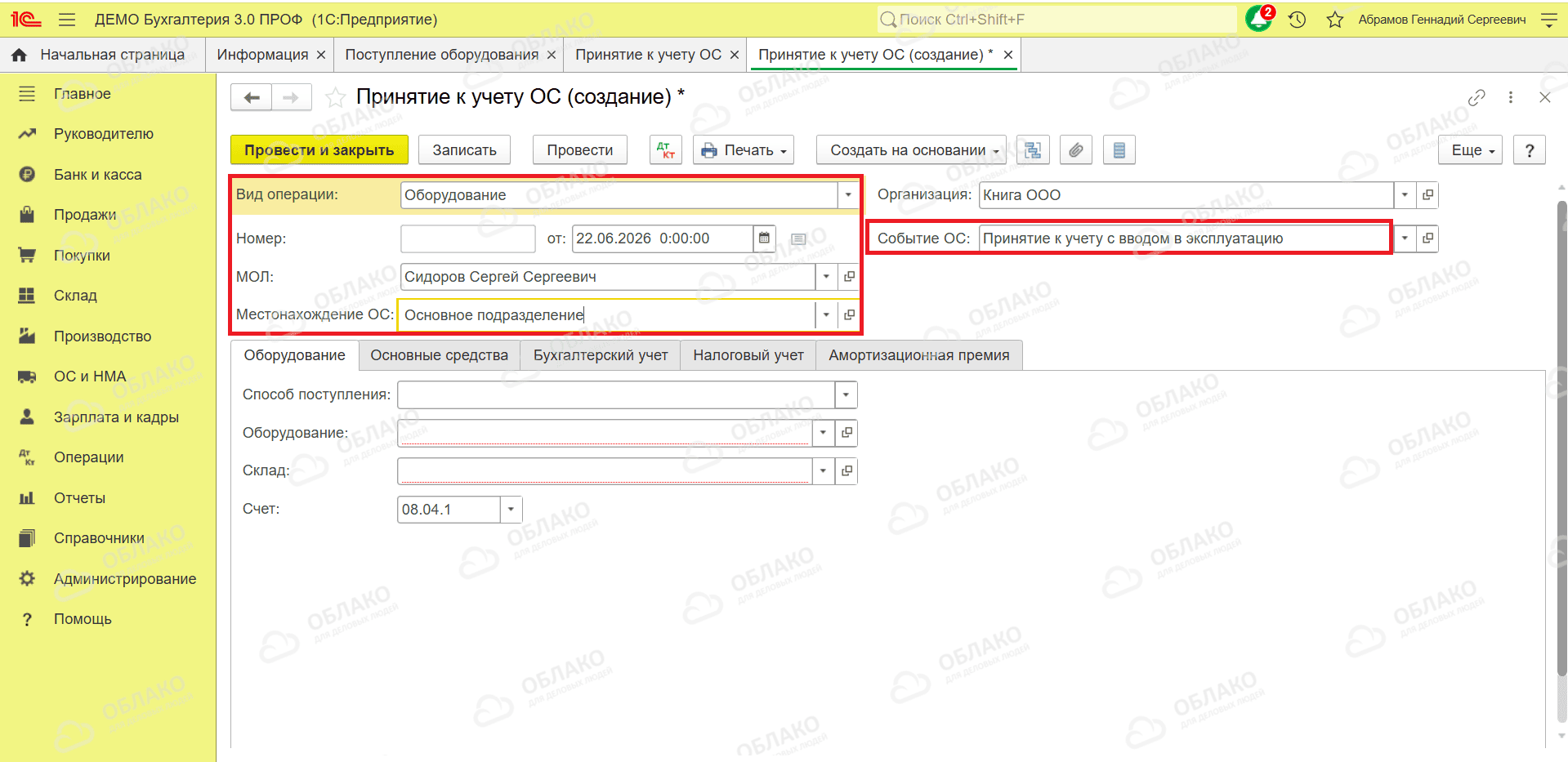Expand the Событие ОС dropdown arrow

(1405, 238)
